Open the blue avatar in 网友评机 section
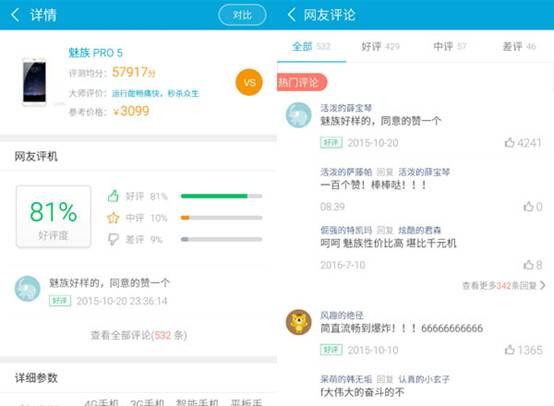The image size is (554, 406). pyautogui.click(x=27, y=289)
